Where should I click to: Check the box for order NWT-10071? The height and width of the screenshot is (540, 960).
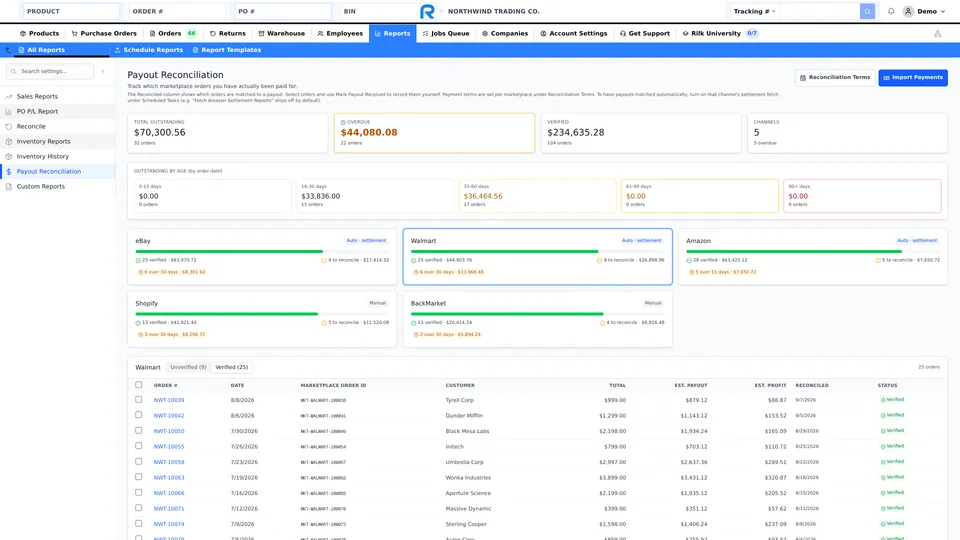point(138,508)
